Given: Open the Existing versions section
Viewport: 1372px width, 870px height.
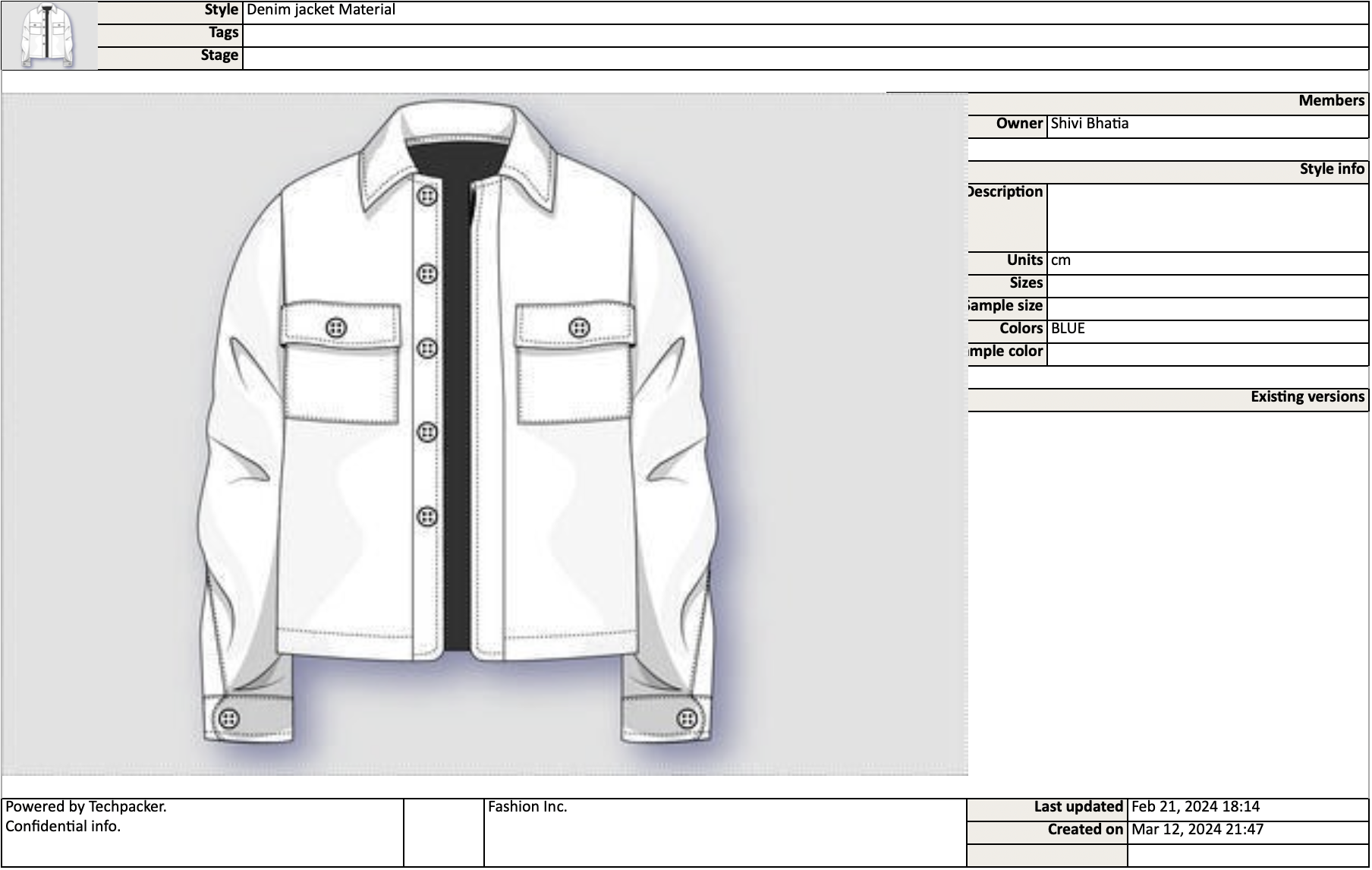Looking at the screenshot, I should point(1307,396).
